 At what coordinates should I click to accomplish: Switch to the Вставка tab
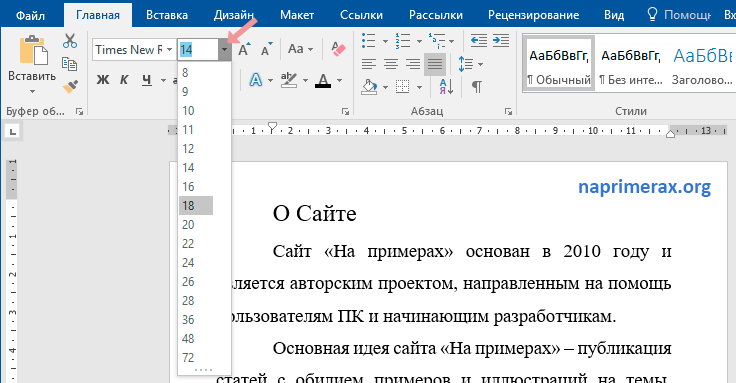pos(167,15)
